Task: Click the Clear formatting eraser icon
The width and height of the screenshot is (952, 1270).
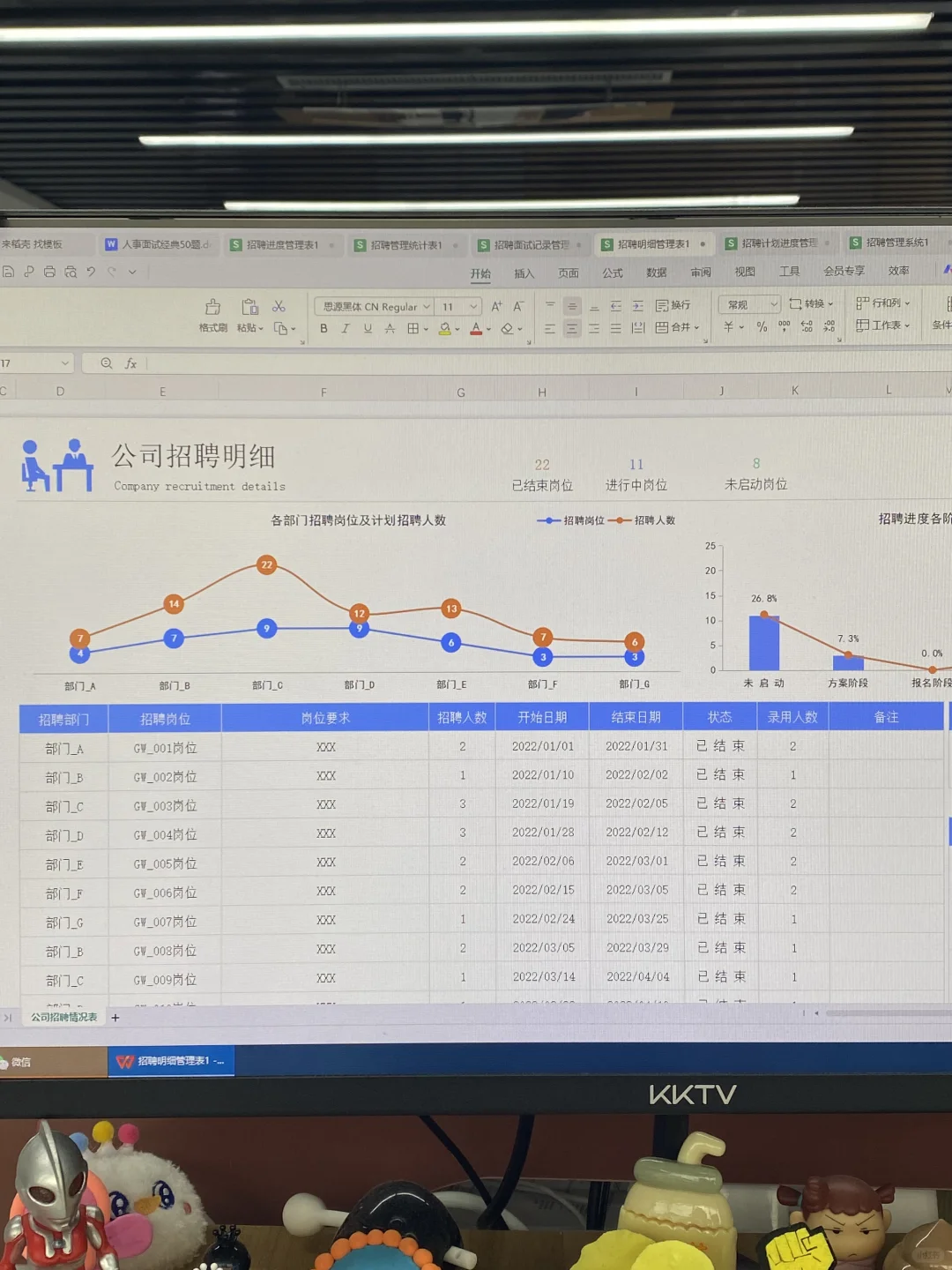Action: 507,328
